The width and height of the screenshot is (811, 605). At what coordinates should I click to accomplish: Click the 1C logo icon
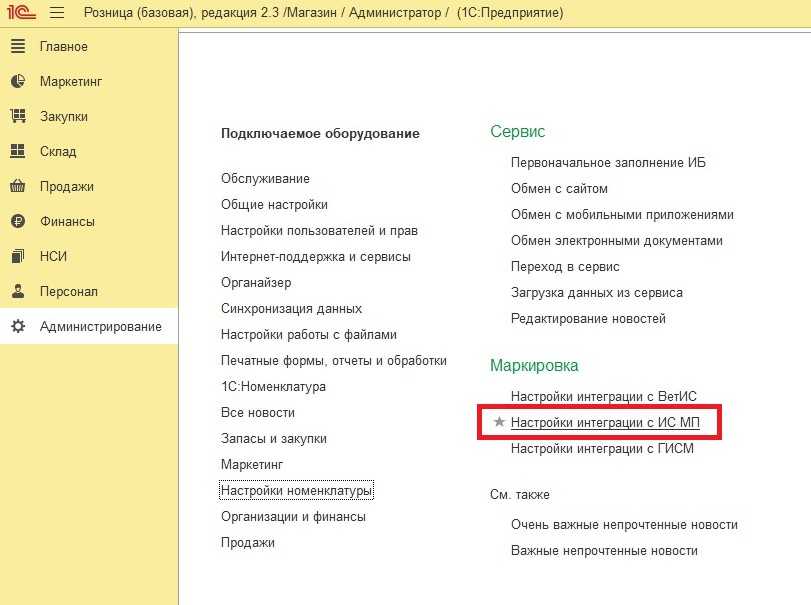[x=21, y=13]
